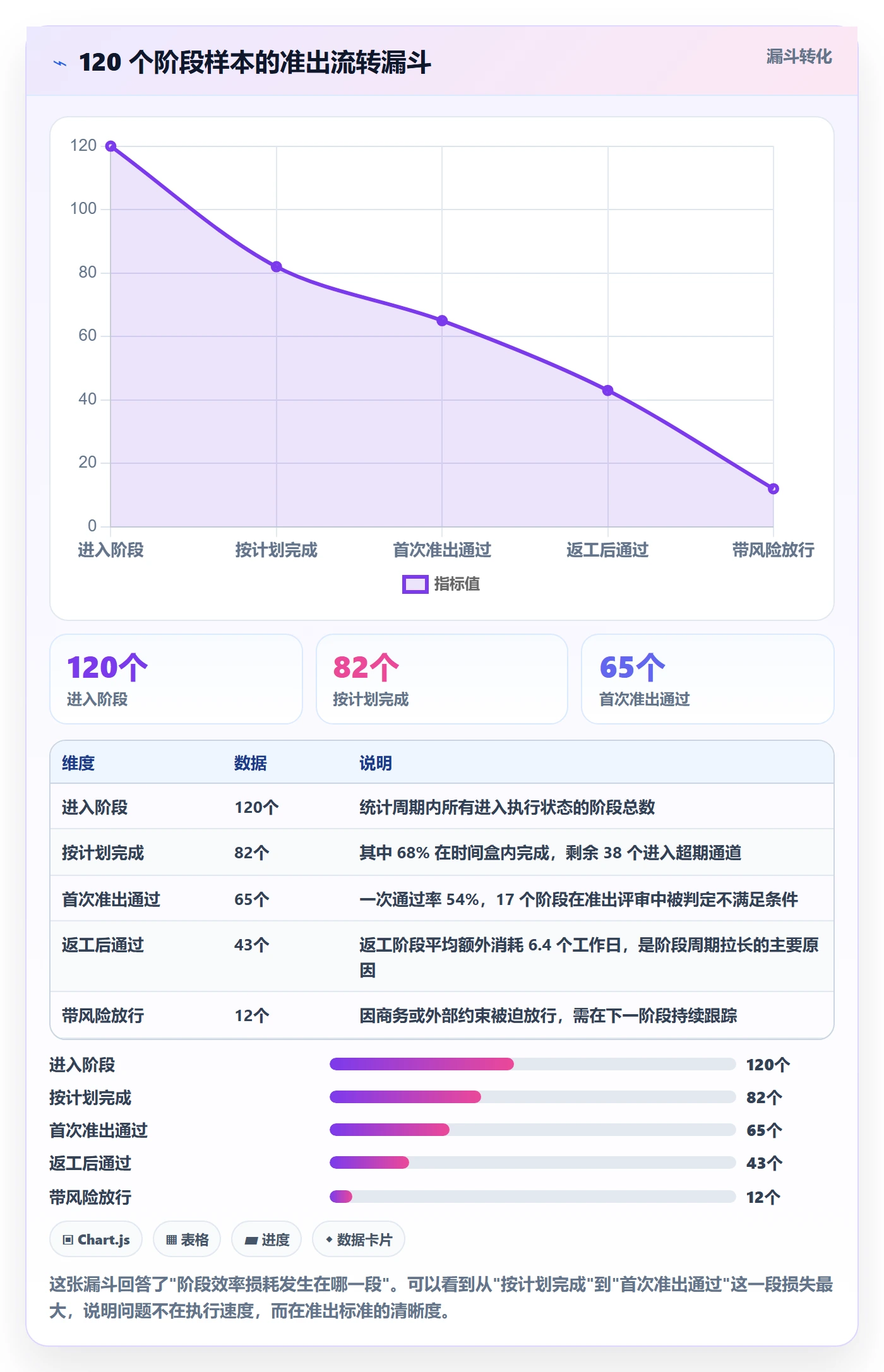Click the 带风险放行 progress bar

(x=532, y=1197)
